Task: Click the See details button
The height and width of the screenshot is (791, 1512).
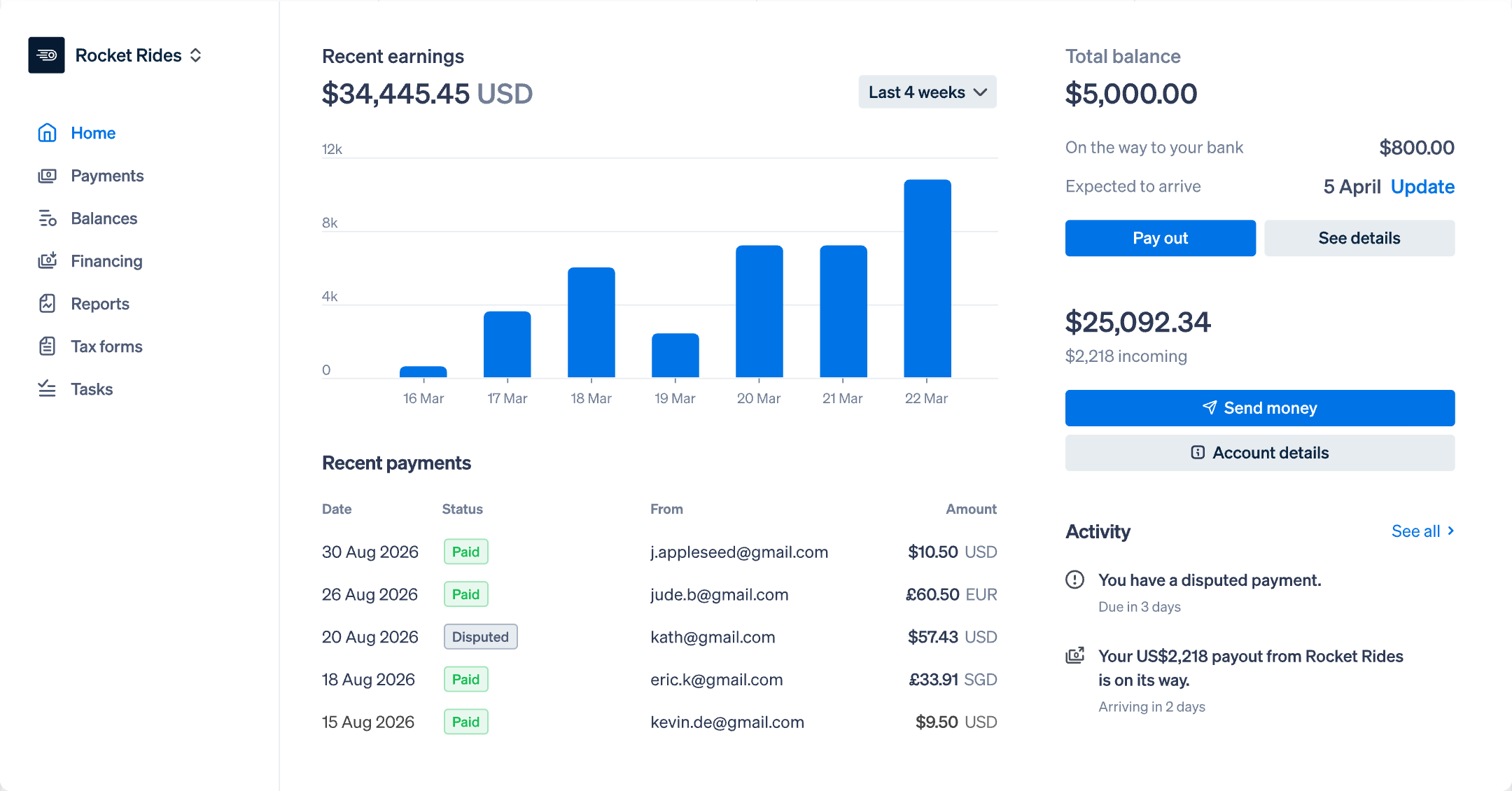Action: [1359, 238]
